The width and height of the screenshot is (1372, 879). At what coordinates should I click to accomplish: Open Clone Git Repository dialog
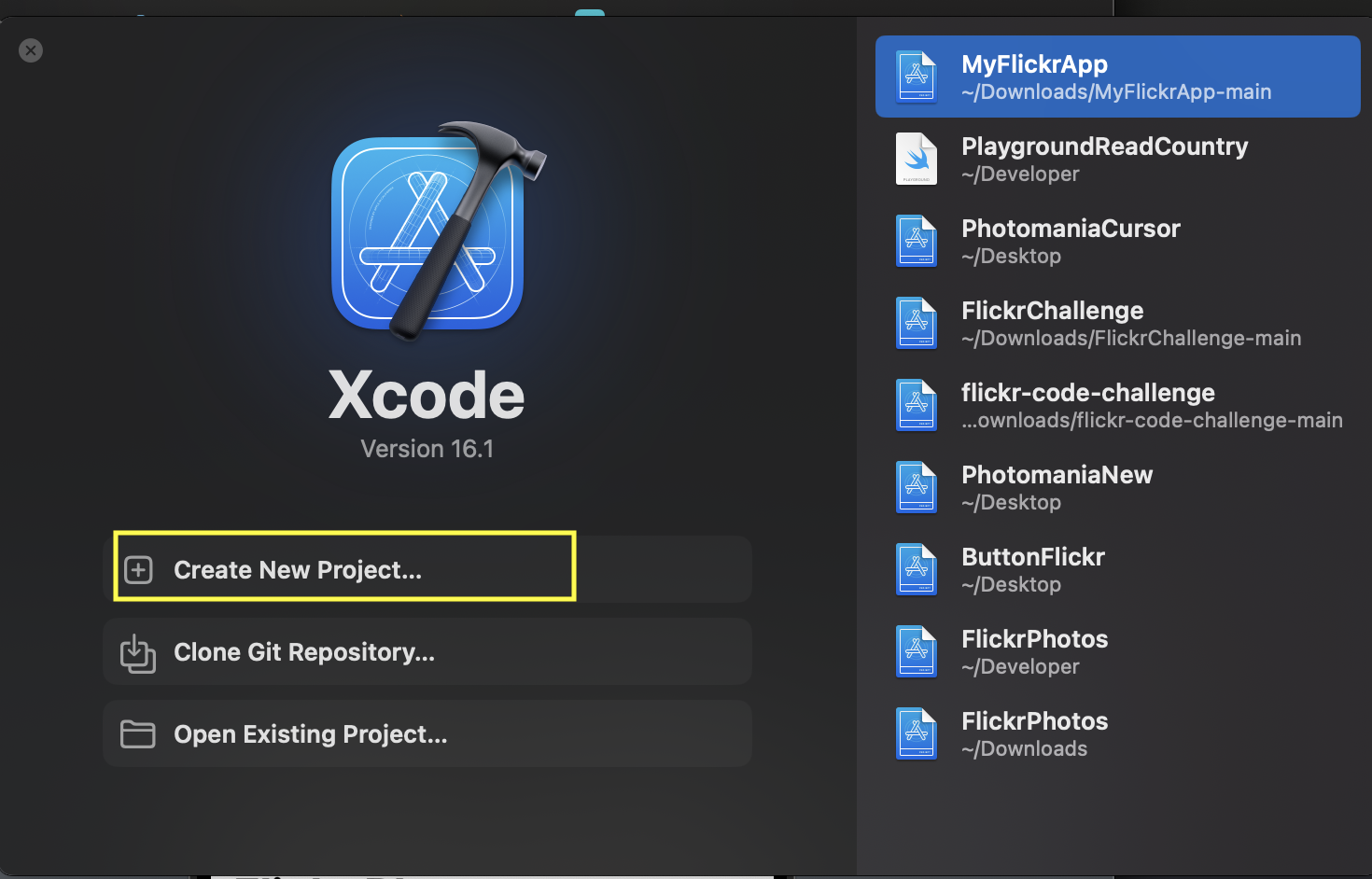(x=427, y=651)
